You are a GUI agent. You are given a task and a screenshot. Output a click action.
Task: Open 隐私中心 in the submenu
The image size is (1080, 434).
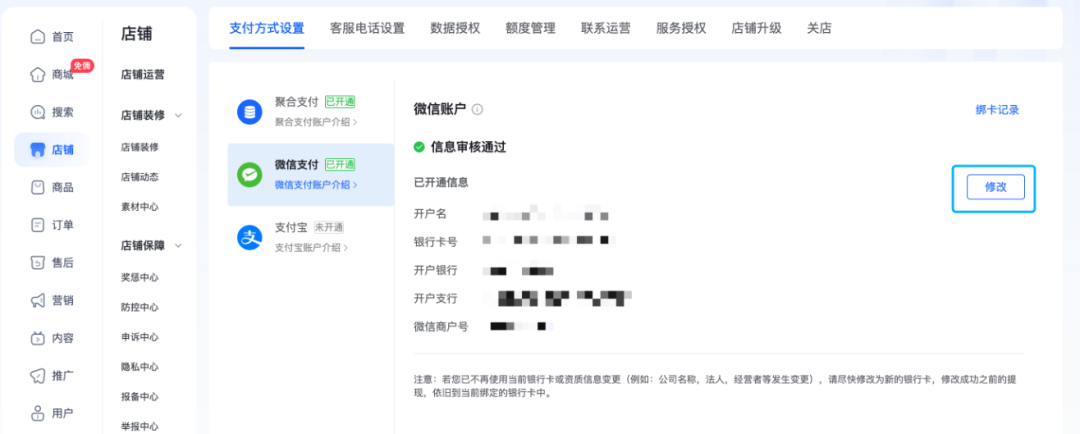(140, 367)
